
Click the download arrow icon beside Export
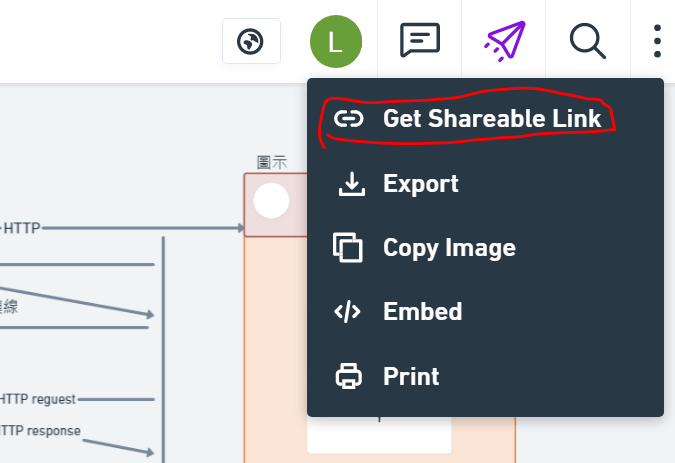point(348,184)
